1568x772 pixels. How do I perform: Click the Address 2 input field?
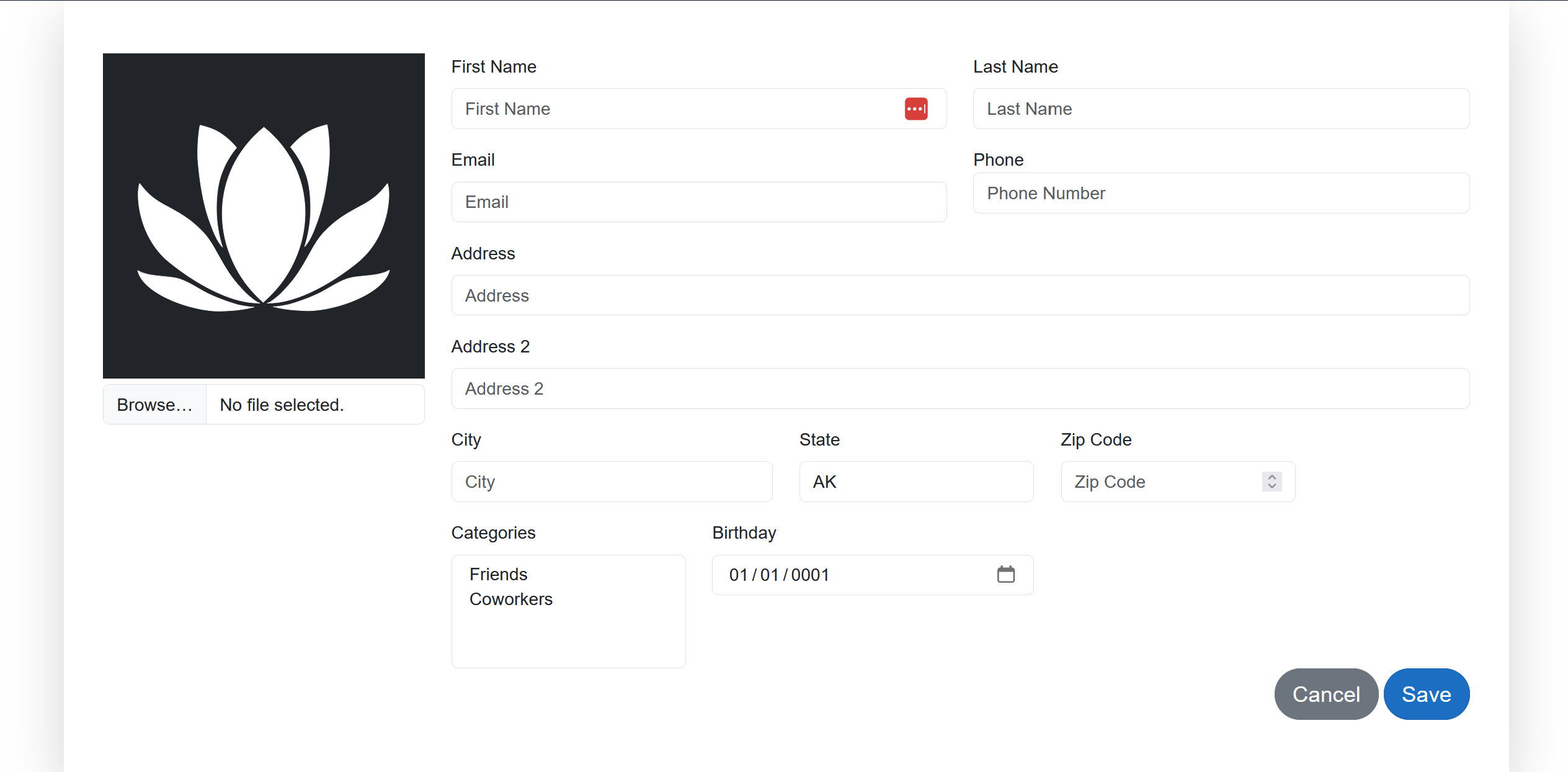pos(960,388)
